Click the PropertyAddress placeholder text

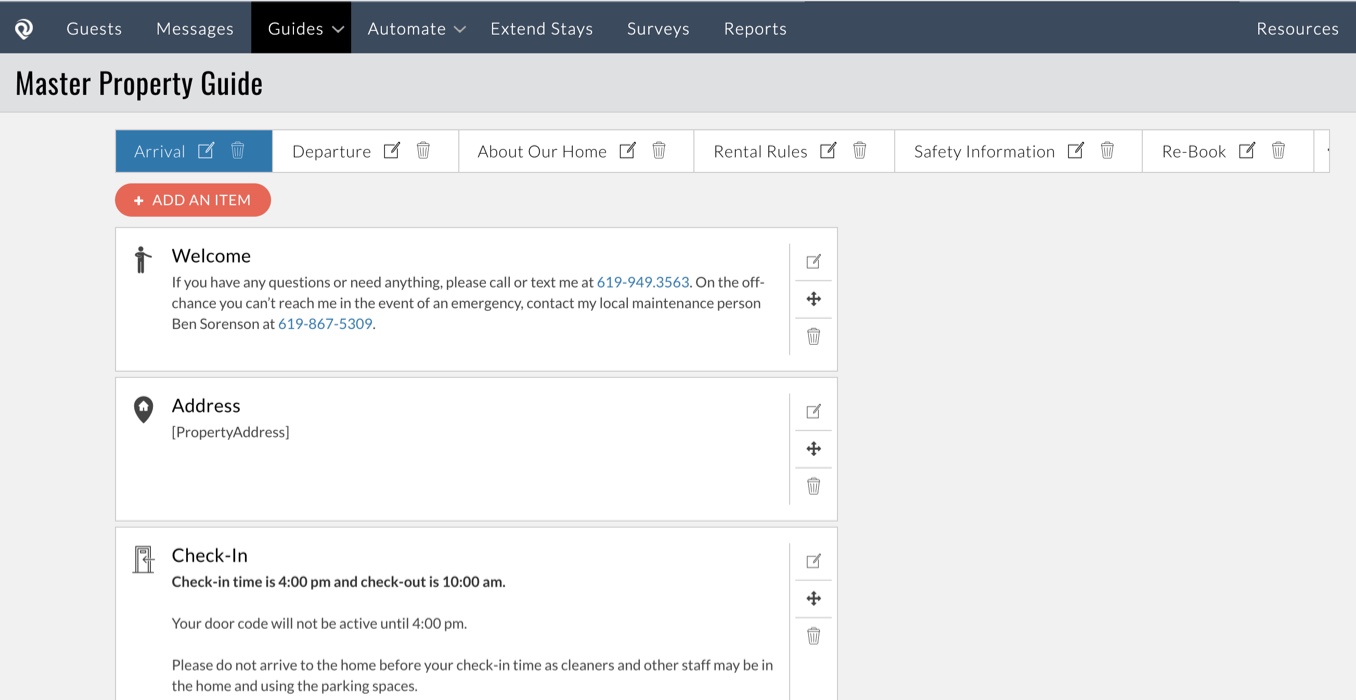229,431
